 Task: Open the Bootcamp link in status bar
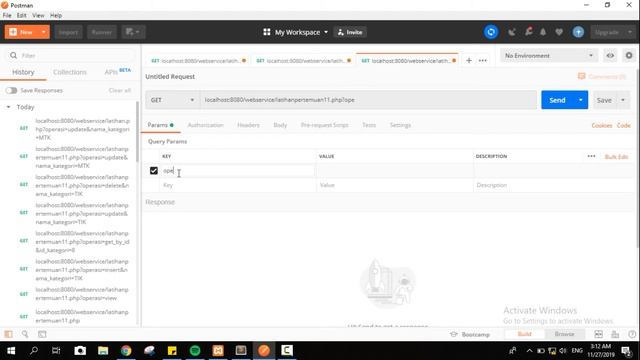pyautogui.click(x=470, y=334)
